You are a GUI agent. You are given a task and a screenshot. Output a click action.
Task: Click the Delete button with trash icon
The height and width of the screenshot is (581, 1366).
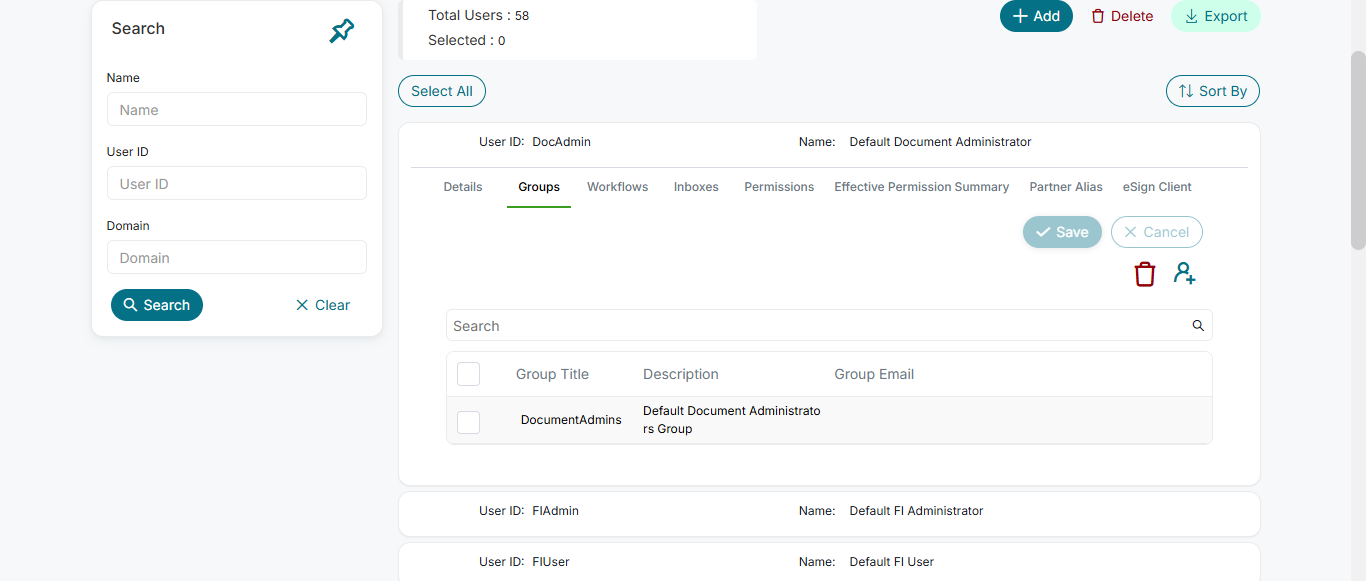tap(1122, 16)
